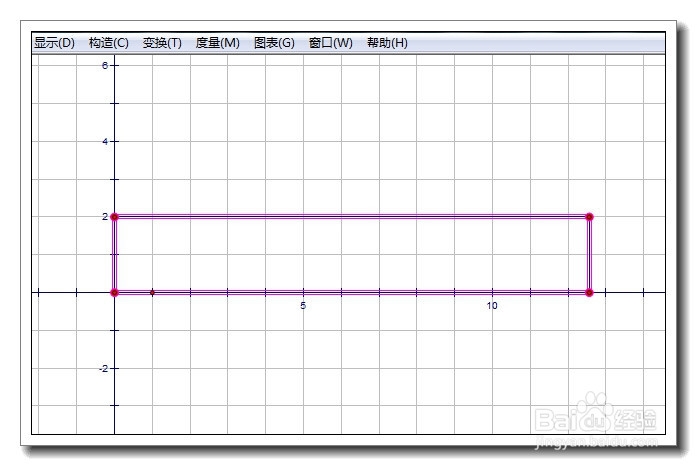Select the right side of the purple rectangle
Screen dimensions: 697x466
click(589, 255)
